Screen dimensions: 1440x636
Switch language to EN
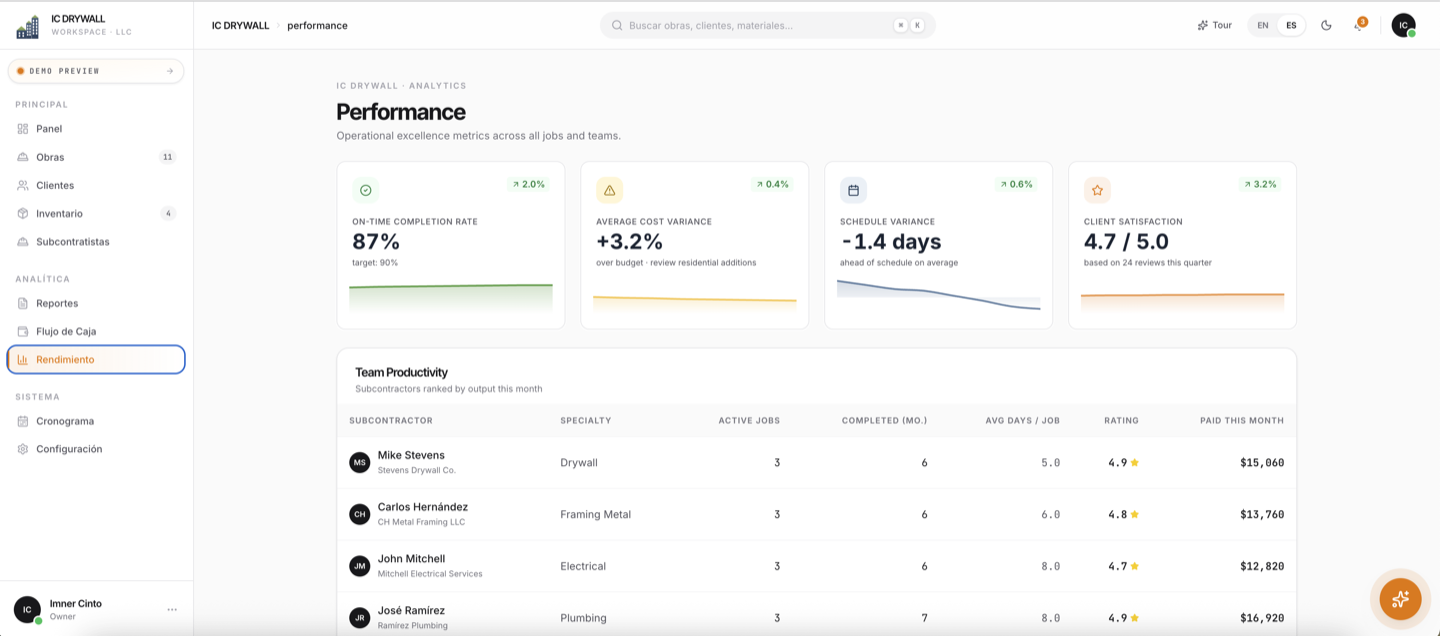coord(1263,25)
